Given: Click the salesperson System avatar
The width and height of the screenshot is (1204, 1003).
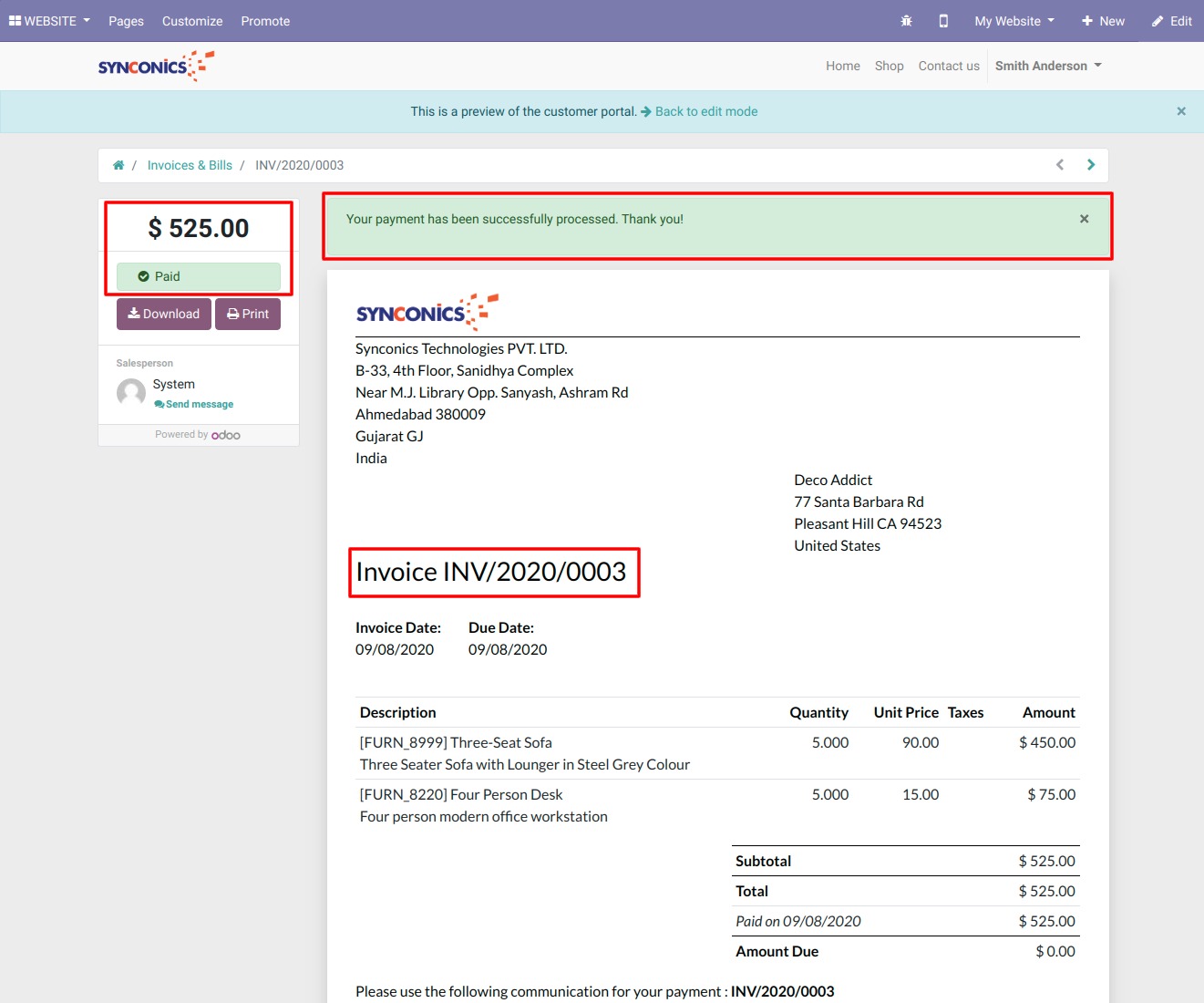Looking at the screenshot, I should coord(131,393).
